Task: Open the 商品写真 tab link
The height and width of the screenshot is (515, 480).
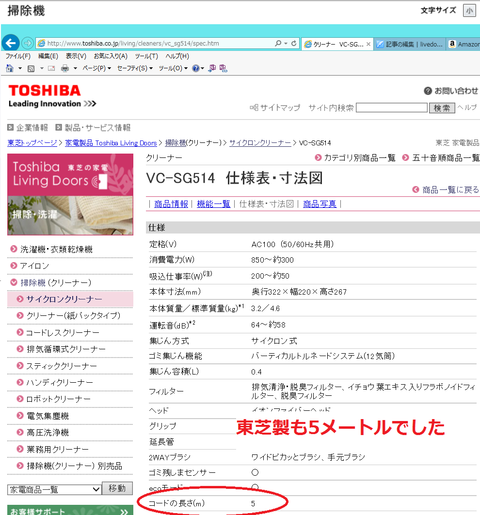Action: click(319, 204)
